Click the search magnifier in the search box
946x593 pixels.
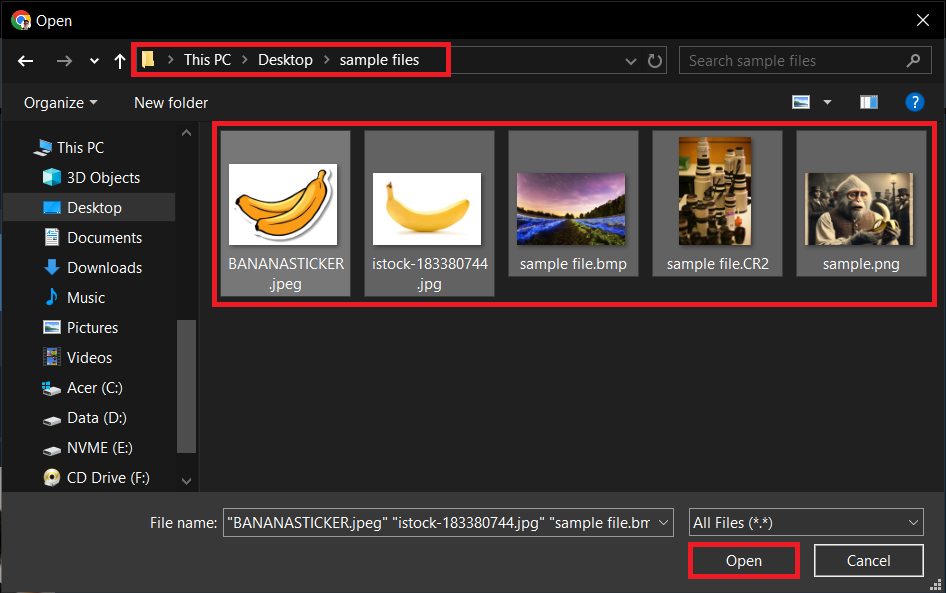pos(913,60)
